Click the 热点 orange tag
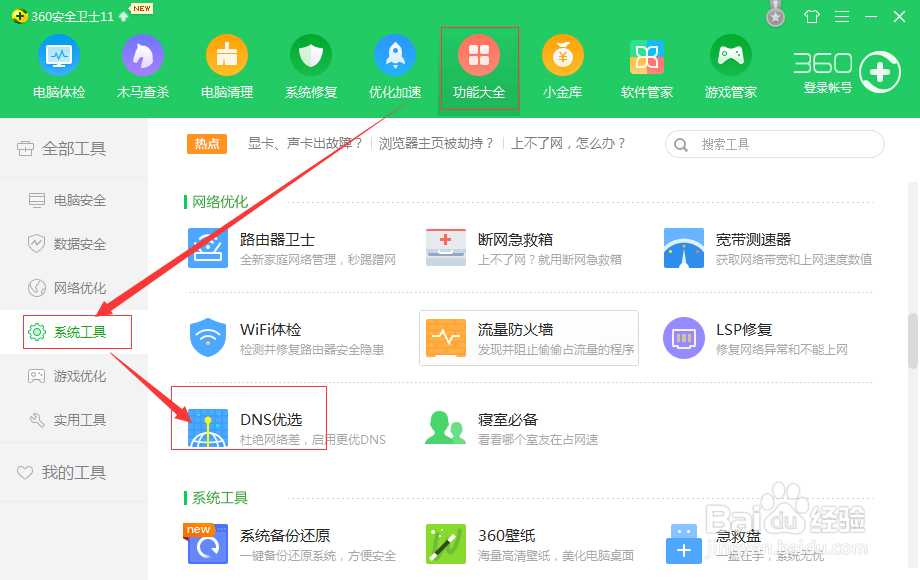The image size is (920, 580). [207, 144]
